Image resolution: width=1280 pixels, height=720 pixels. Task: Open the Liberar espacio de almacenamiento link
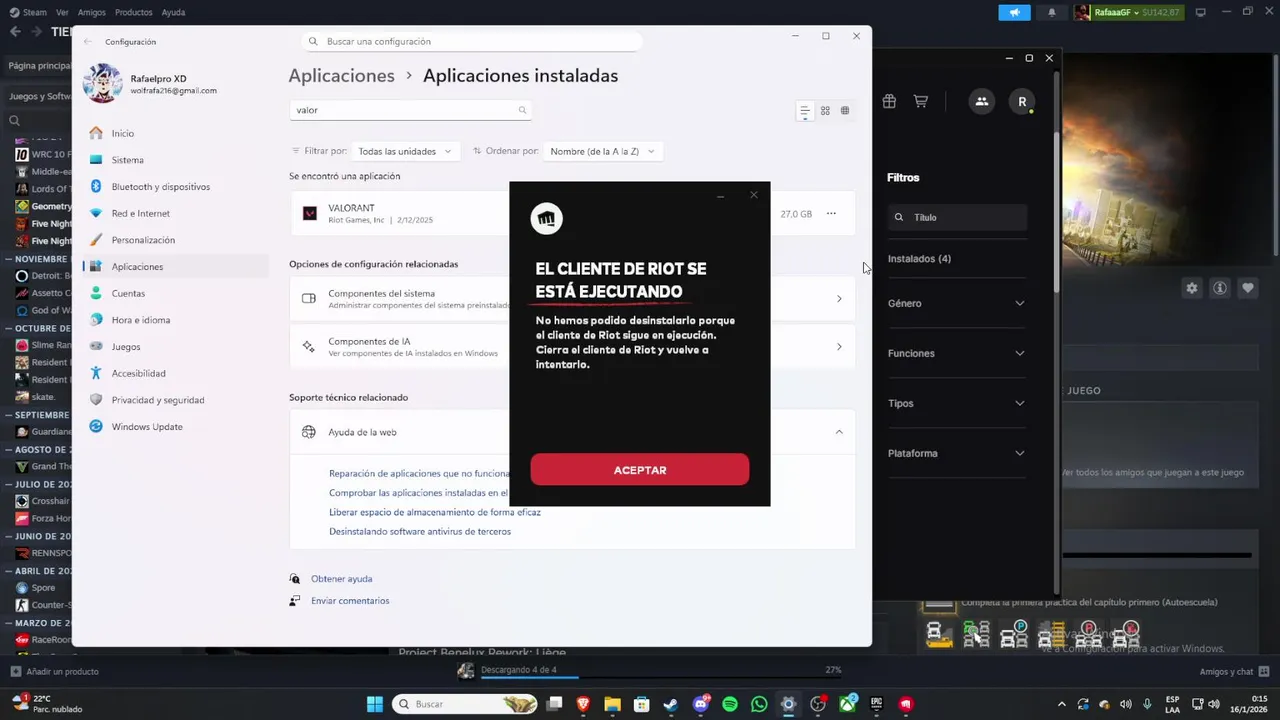[x=435, y=512]
